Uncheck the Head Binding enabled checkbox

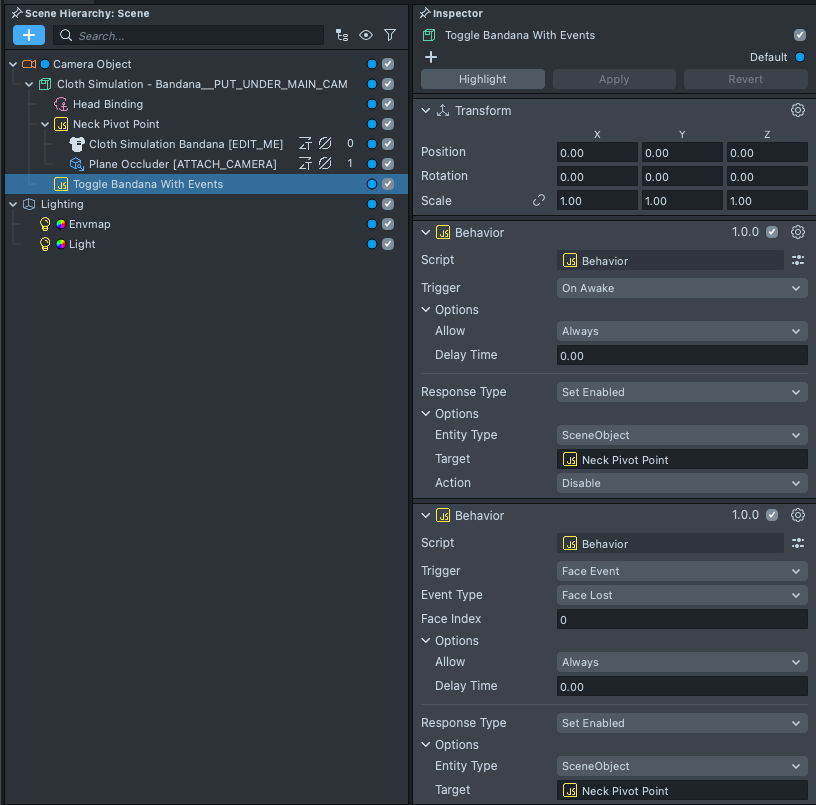(x=388, y=104)
